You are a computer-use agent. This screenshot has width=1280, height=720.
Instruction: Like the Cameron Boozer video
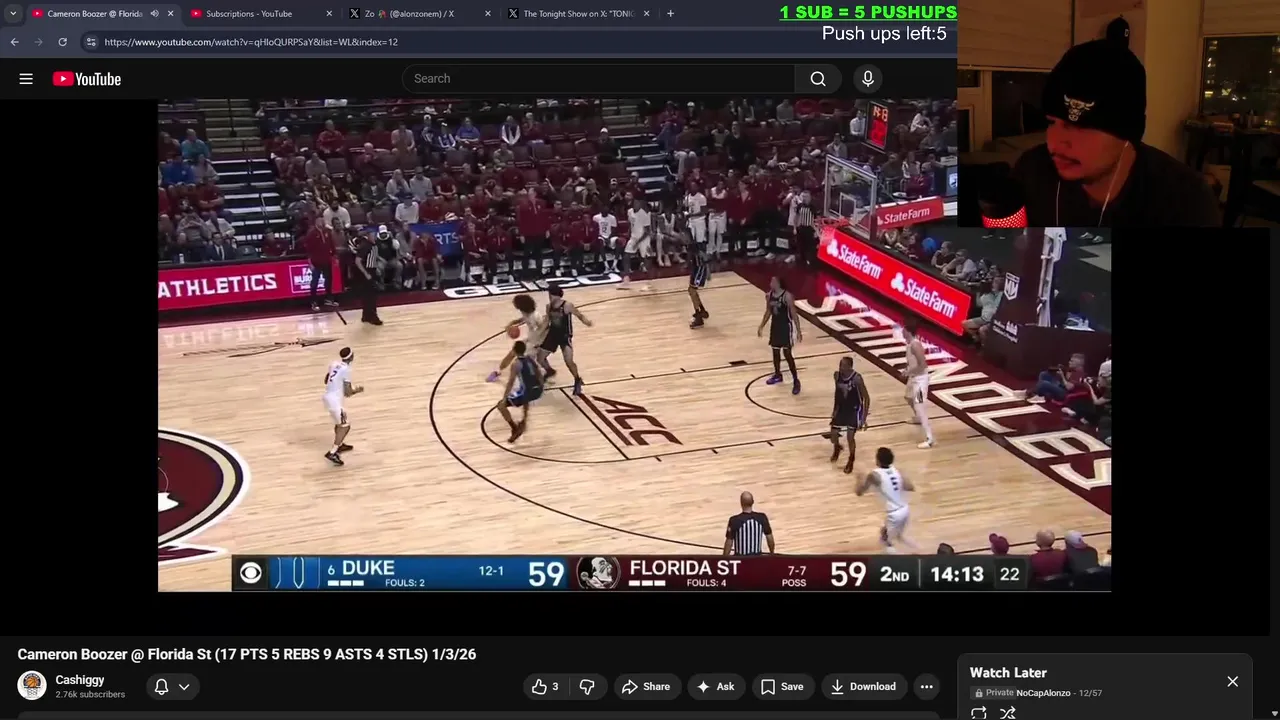pos(544,686)
